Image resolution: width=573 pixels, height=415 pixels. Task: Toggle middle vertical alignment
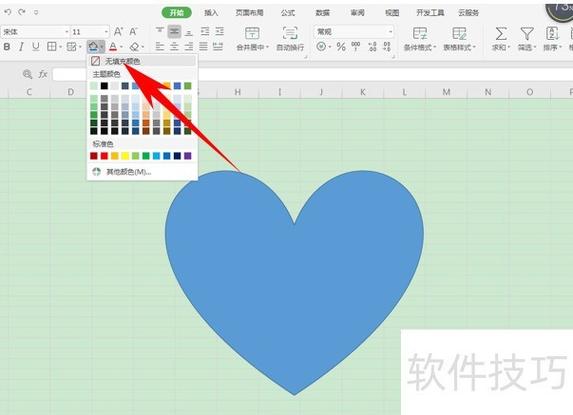pyautogui.click(x=174, y=32)
